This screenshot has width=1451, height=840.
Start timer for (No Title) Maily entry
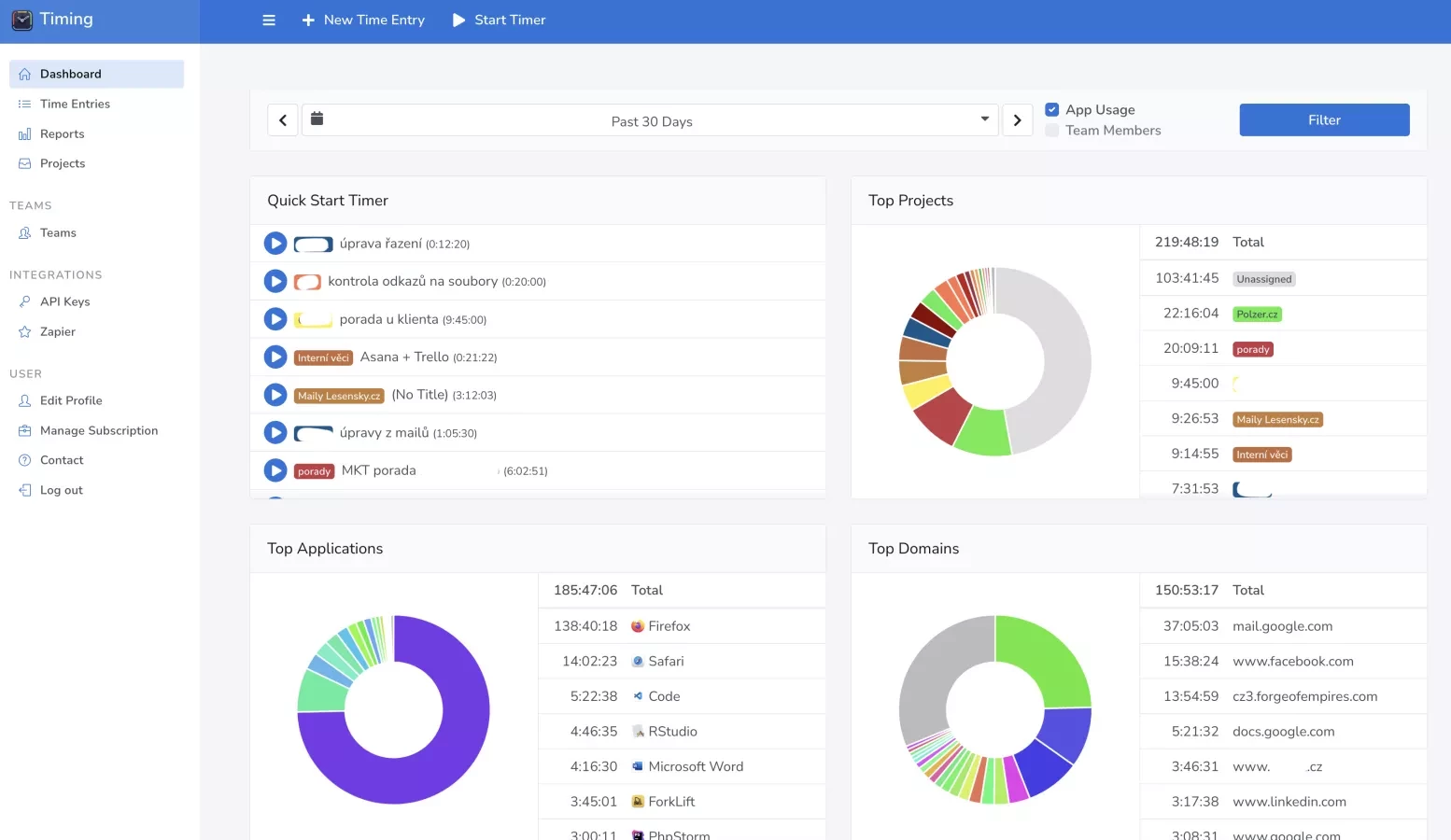(275, 395)
